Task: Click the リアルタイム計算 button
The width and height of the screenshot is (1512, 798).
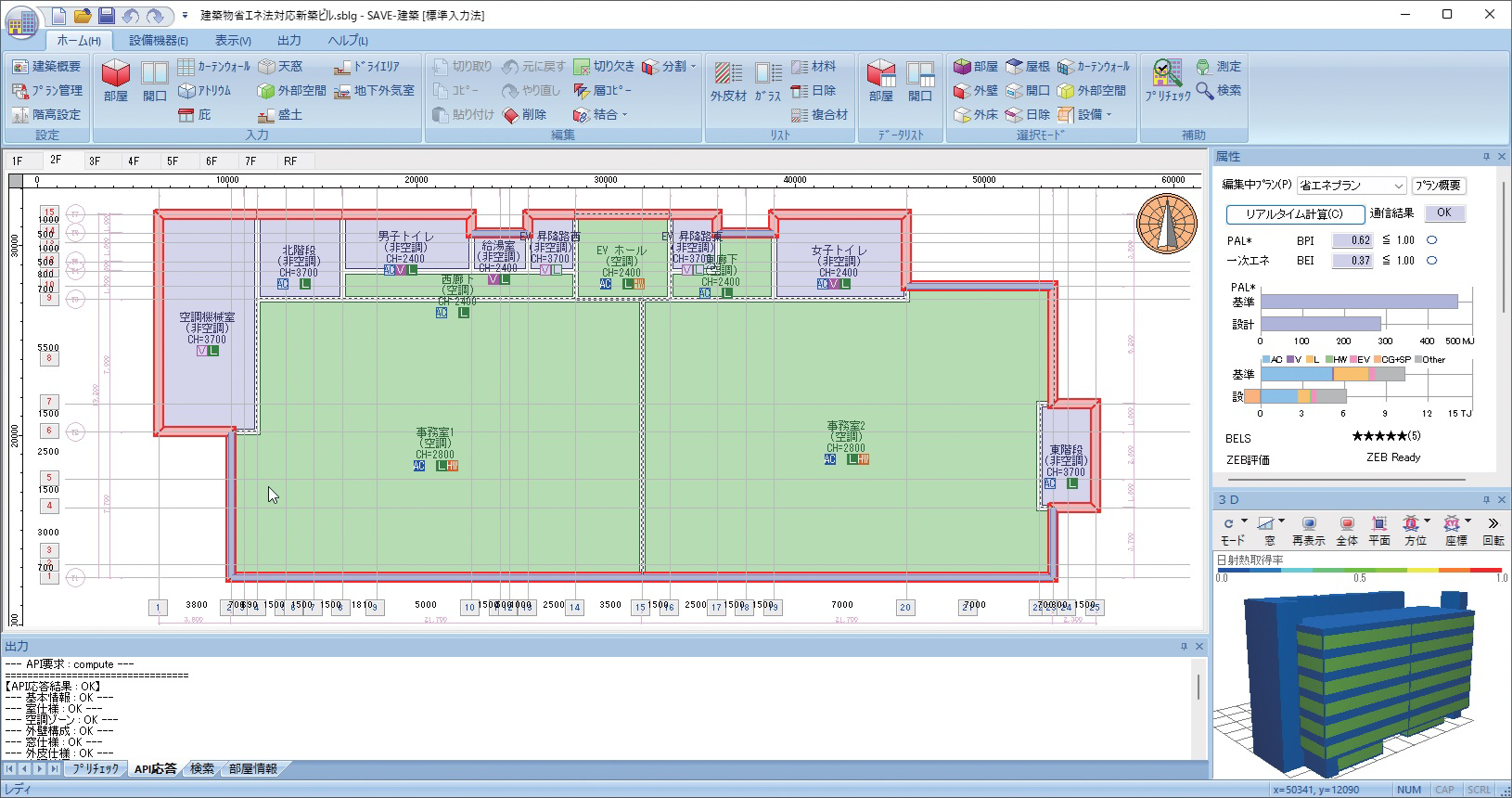Action: pyautogui.click(x=1294, y=214)
